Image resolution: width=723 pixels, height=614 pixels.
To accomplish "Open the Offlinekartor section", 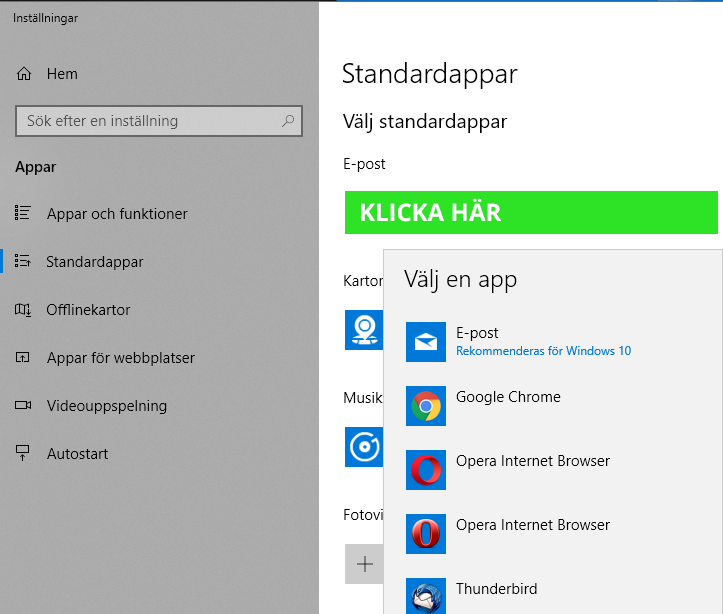I will pyautogui.click(x=88, y=310).
